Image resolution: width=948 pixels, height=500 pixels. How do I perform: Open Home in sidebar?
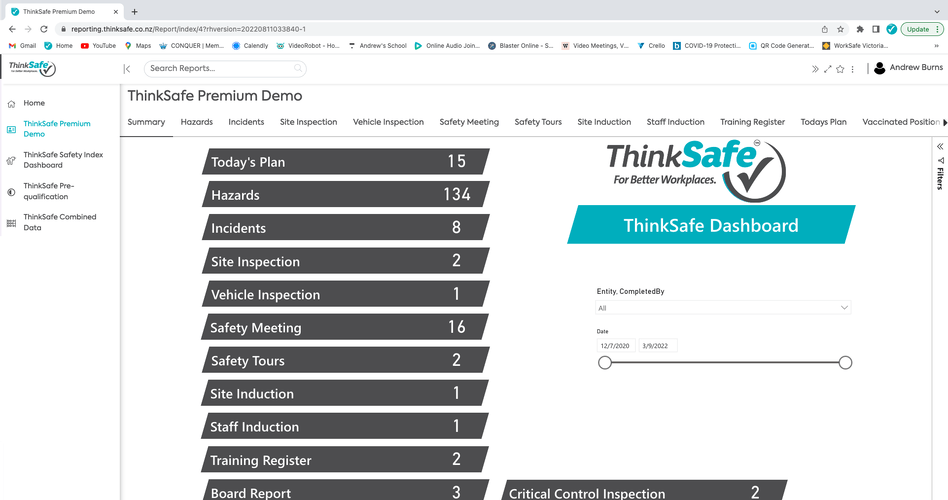[x=34, y=103]
